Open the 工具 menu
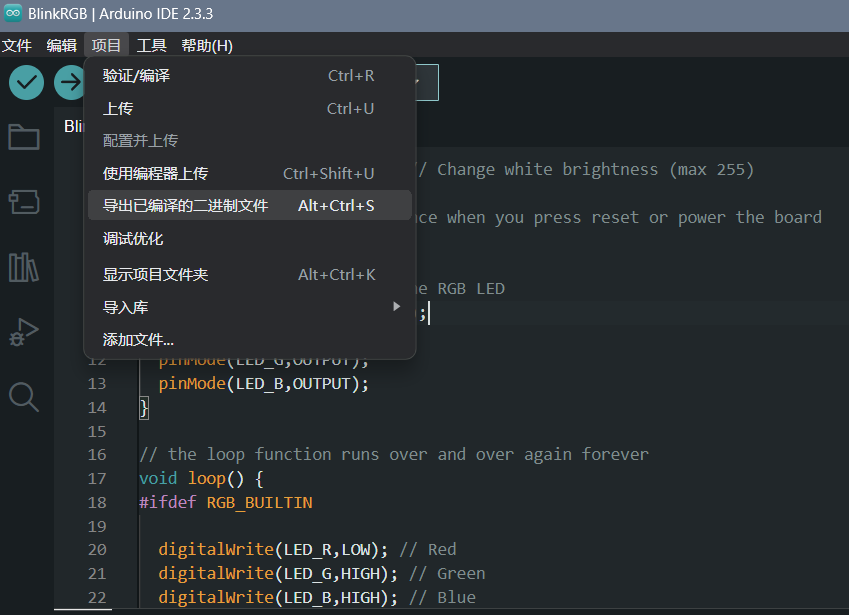Viewport: 849px width, 615px height. pyautogui.click(x=151, y=45)
